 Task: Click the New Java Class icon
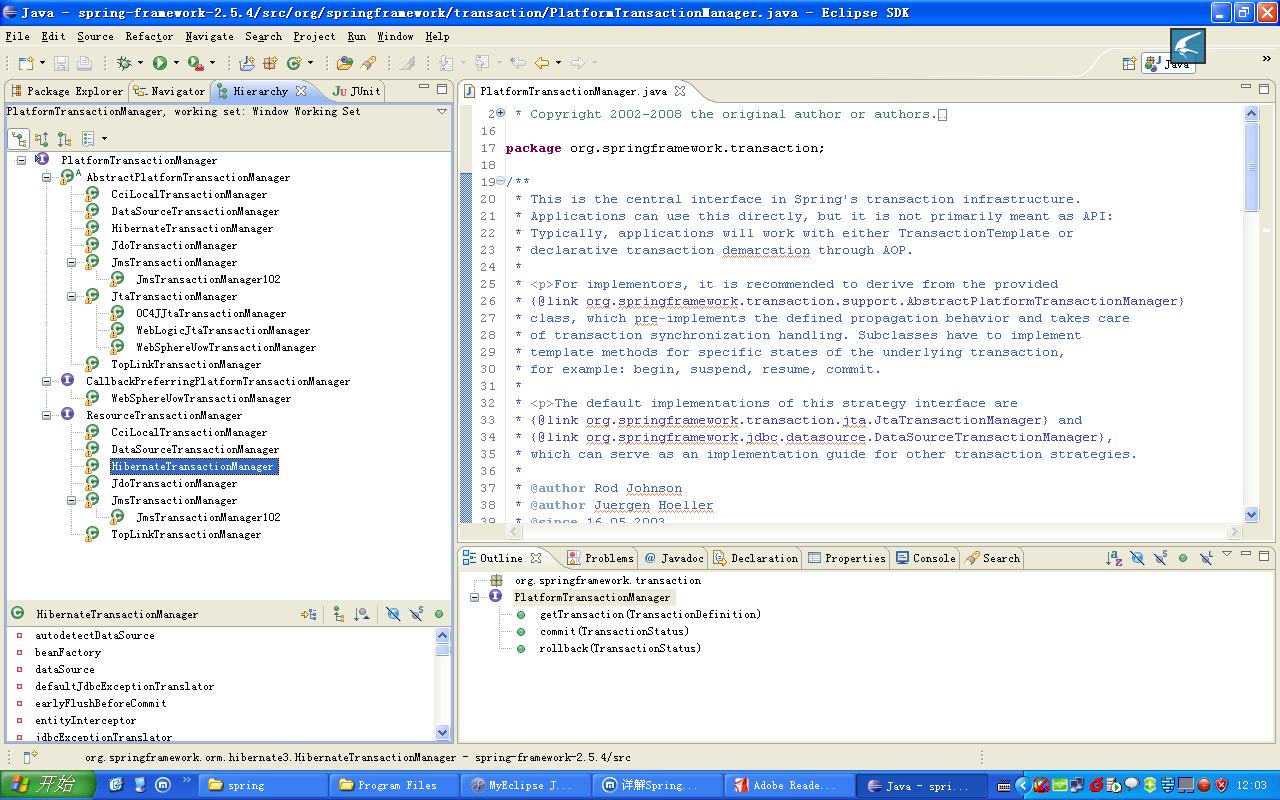294,63
